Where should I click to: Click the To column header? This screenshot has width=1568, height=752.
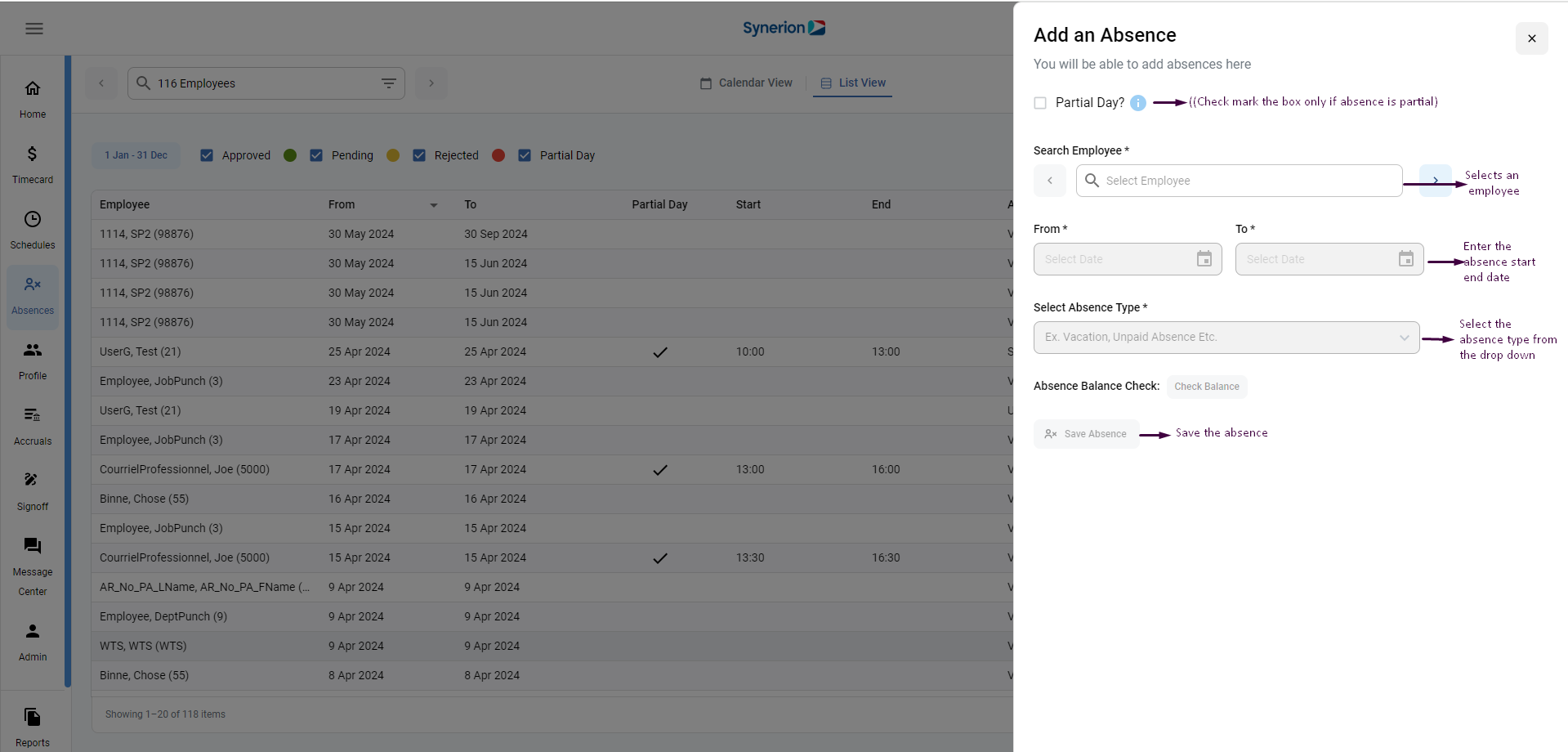[x=471, y=204]
